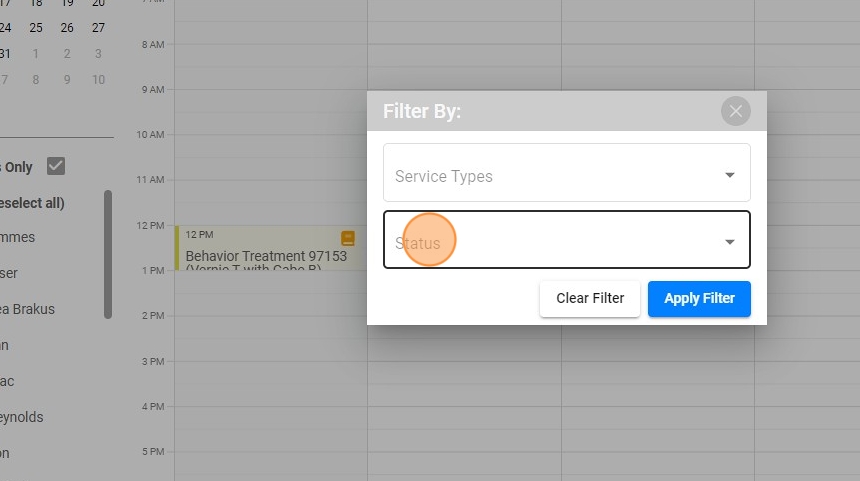This screenshot has width=860, height=481.
Task: Apply the filter with Apply Filter
Action: click(x=699, y=298)
